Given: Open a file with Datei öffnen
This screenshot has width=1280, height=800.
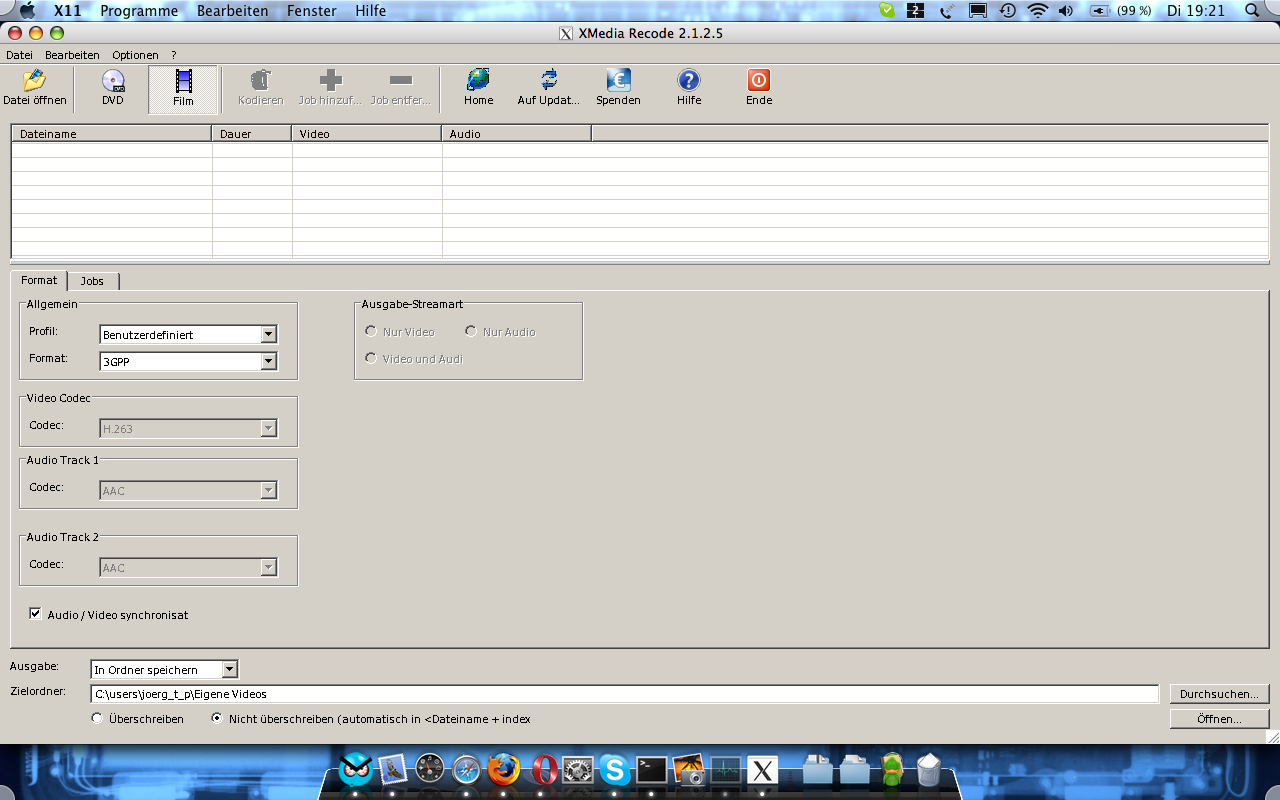Looking at the screenshot, I should tap(35, 88).
